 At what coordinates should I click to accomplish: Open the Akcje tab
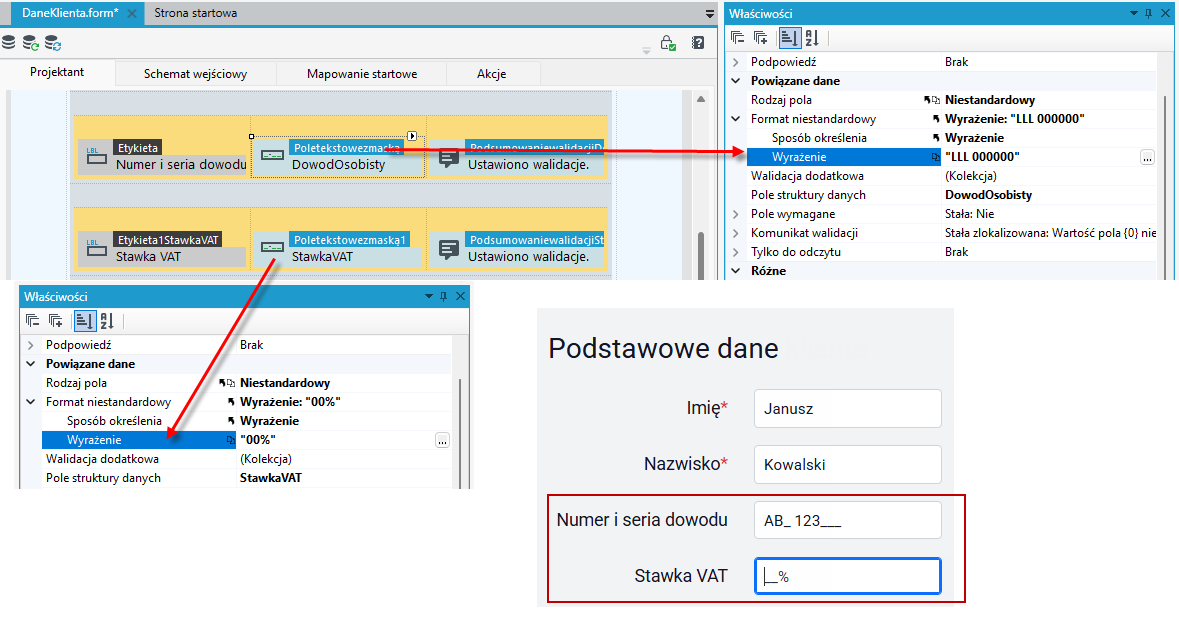492,74
